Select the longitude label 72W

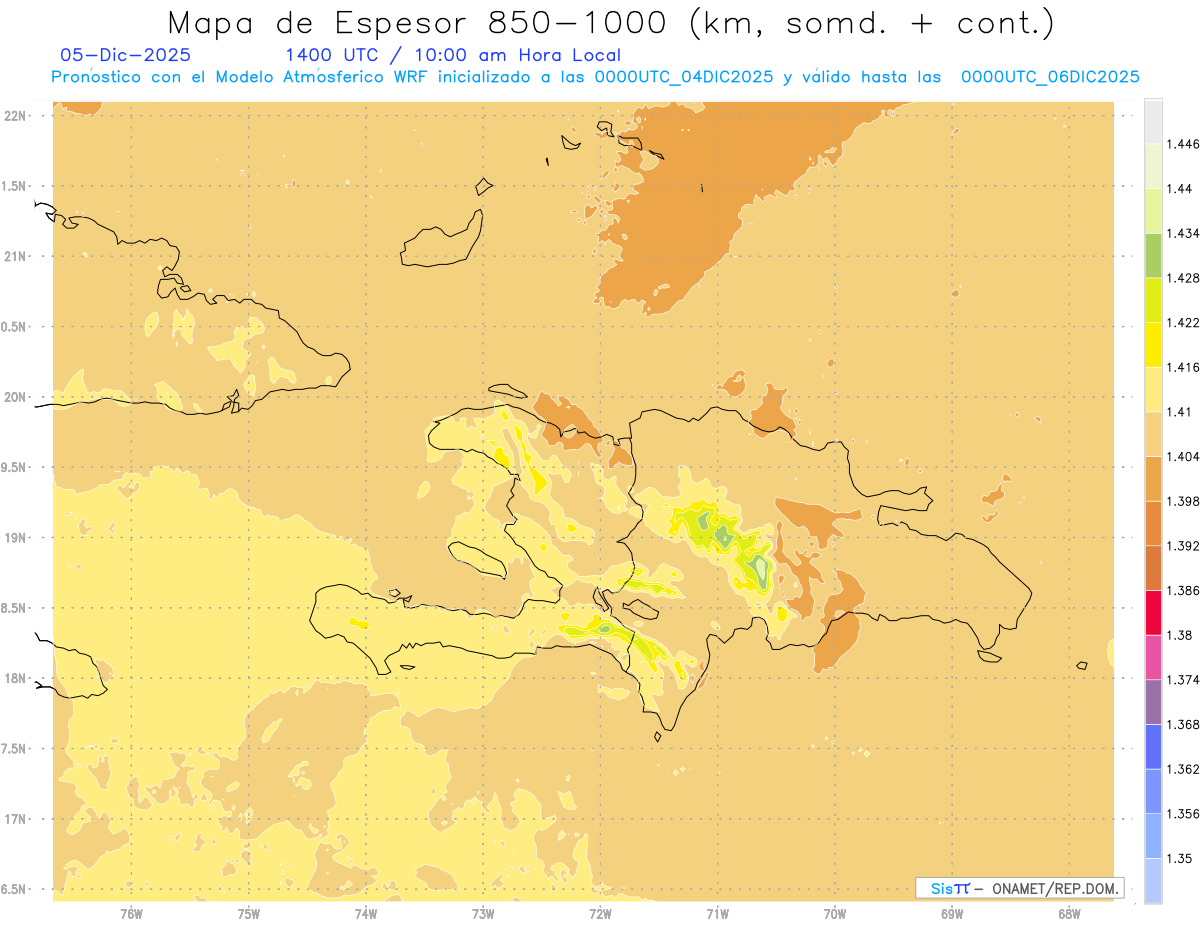pyautogui.click(x=600, y=913)
